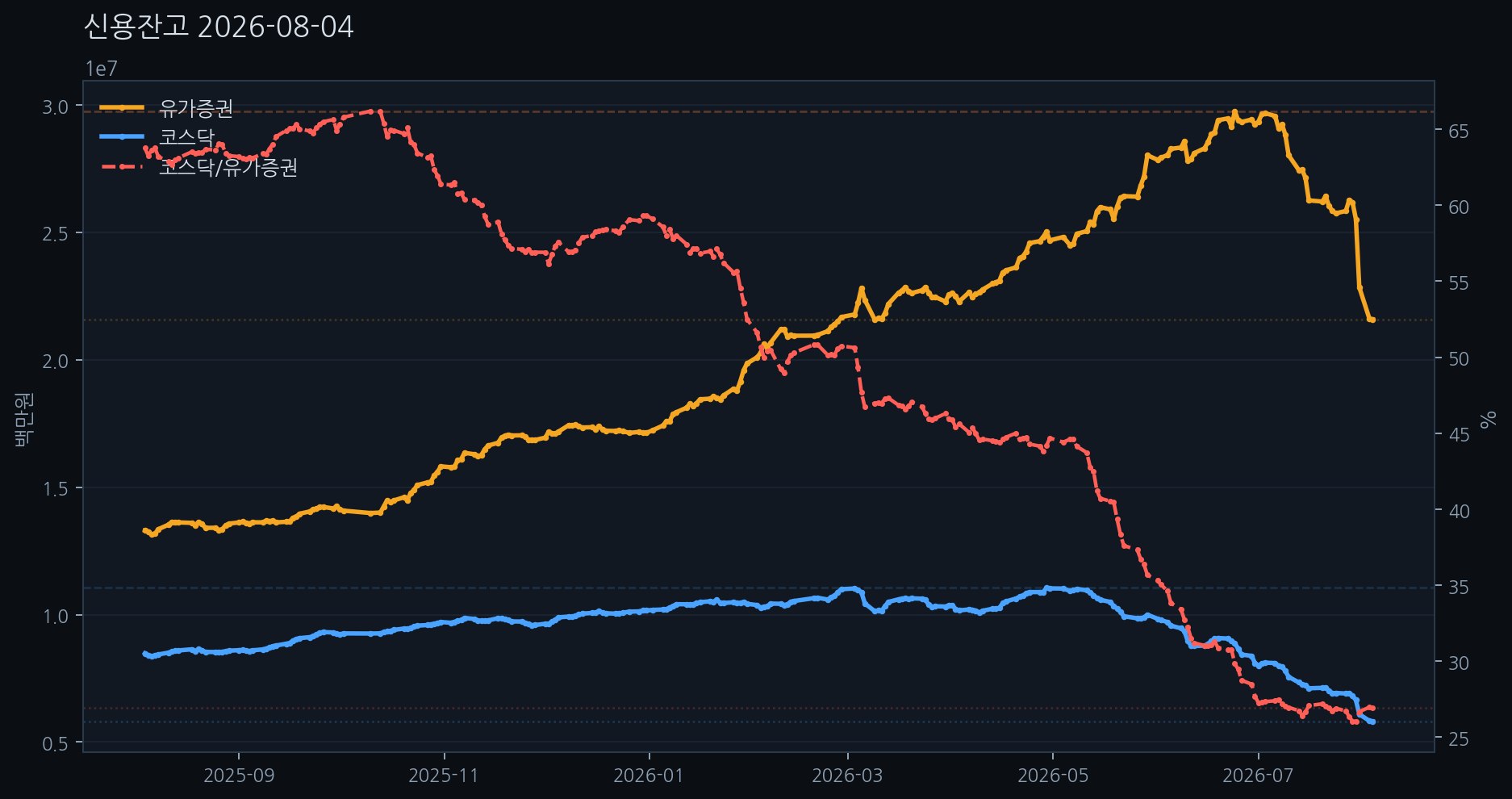Screen dimensions: 1512x799
Task: Click the 코스닥/유가증권 legend label
Action: 228,168
